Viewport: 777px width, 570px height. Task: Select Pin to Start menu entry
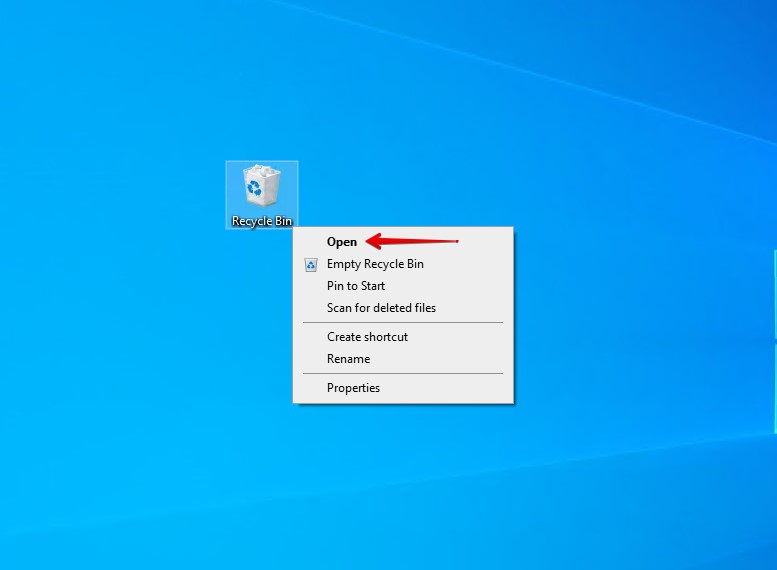(x=403, y=285)
